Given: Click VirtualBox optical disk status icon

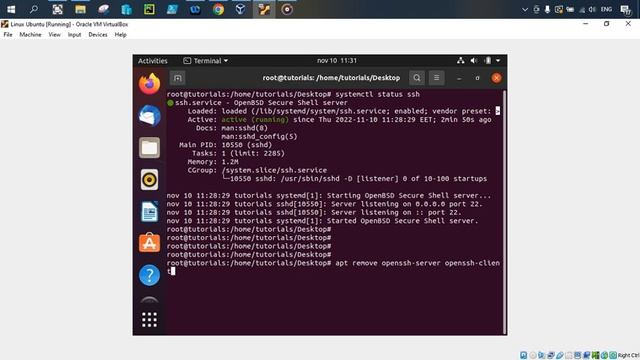Looking at the screenshot, I should coord(533,355).
